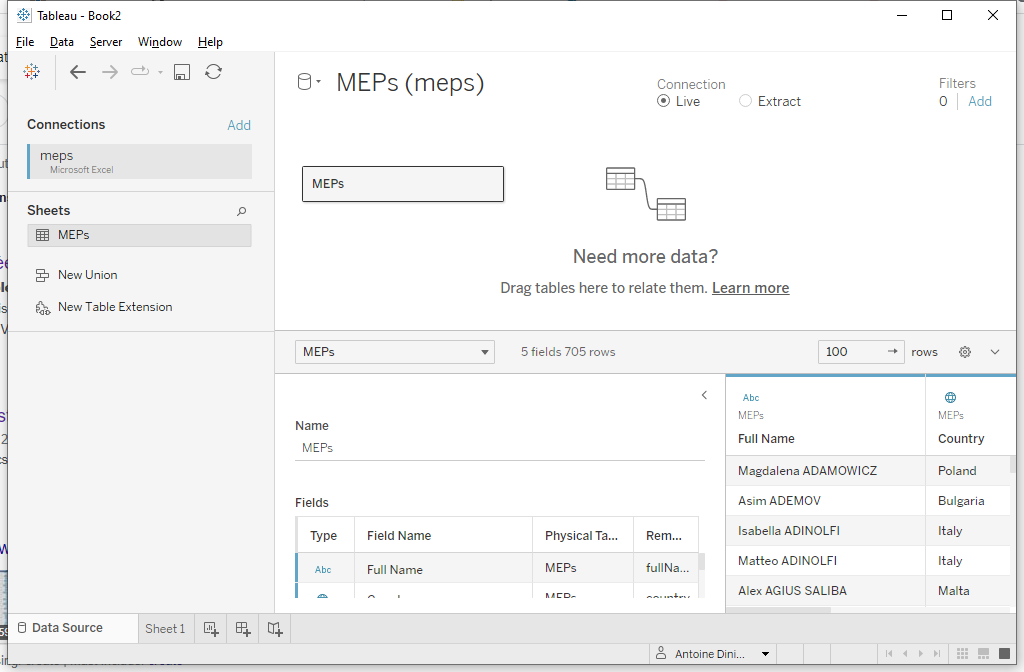Open the Antoine Dini user dropdown
This screenshot has height=672, width=1024.
(x=765, y=654)
